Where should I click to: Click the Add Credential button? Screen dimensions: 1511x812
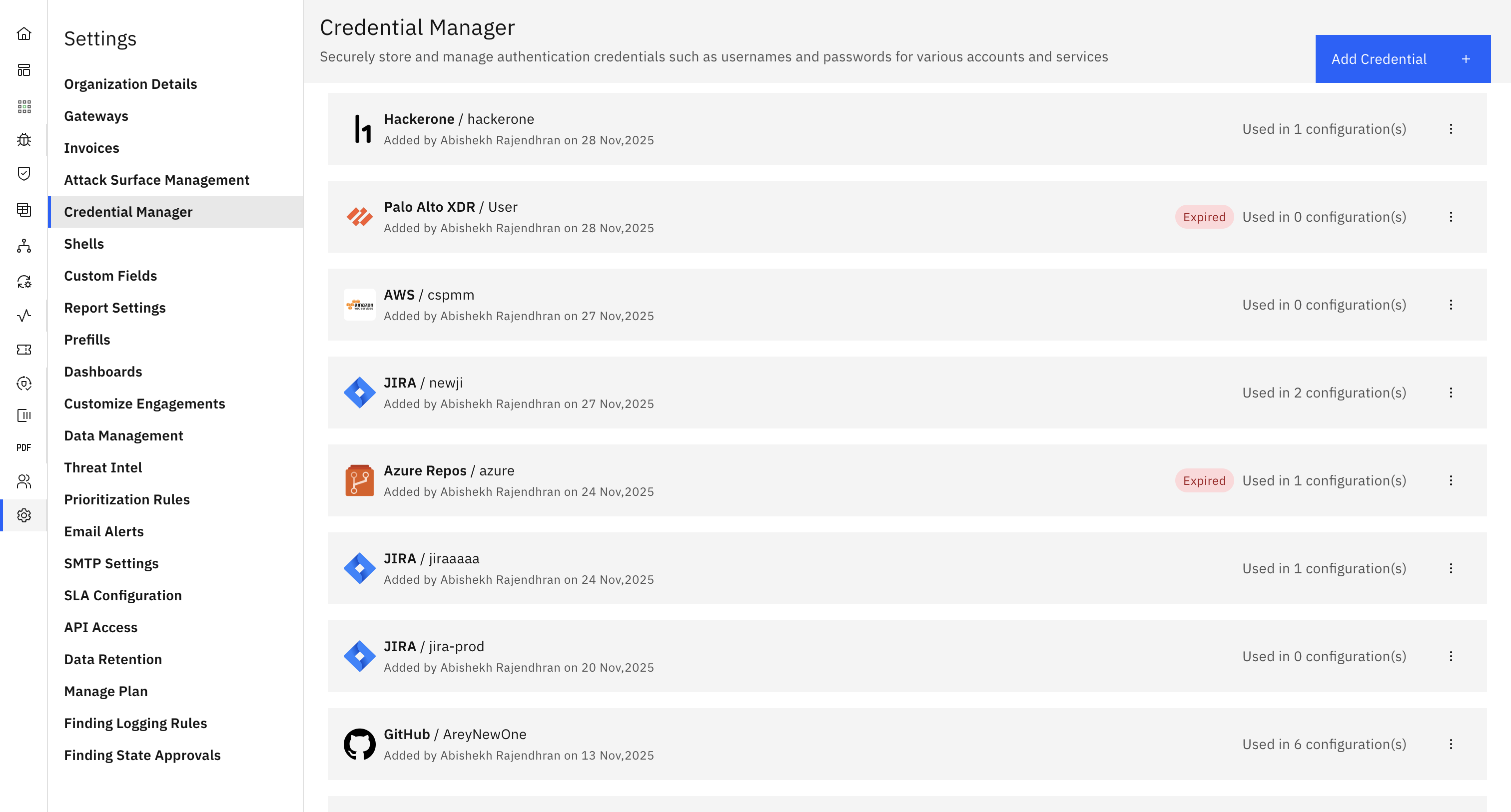click(x=1402, y=58)
